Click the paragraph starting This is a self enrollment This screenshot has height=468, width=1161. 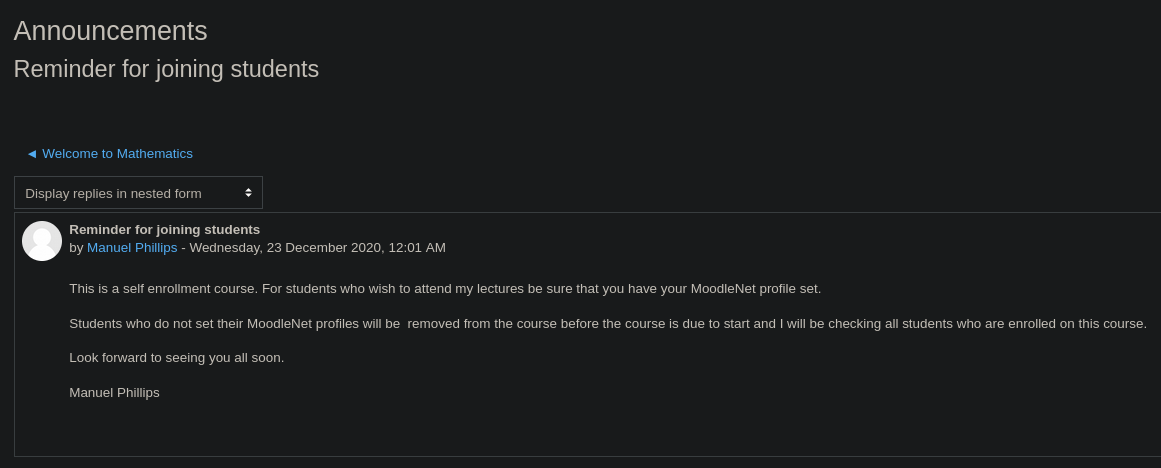(445, 289)
